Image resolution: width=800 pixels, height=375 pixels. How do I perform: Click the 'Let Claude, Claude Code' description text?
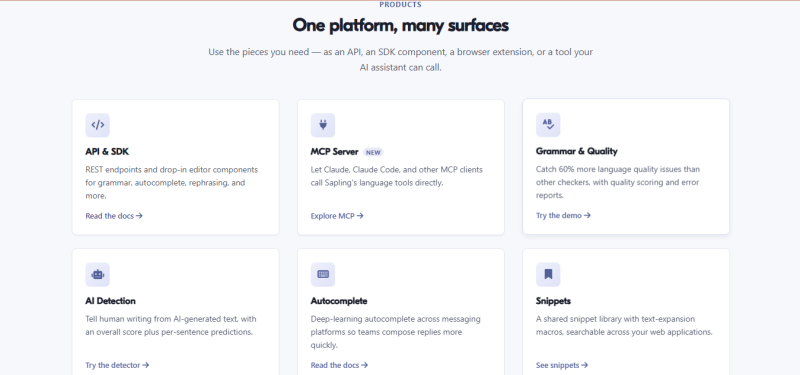[x=397, y=176]
